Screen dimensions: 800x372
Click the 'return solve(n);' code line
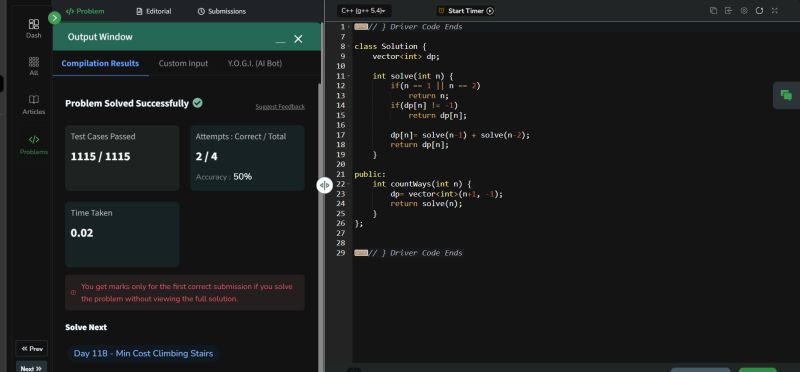(x=427, y=204)
